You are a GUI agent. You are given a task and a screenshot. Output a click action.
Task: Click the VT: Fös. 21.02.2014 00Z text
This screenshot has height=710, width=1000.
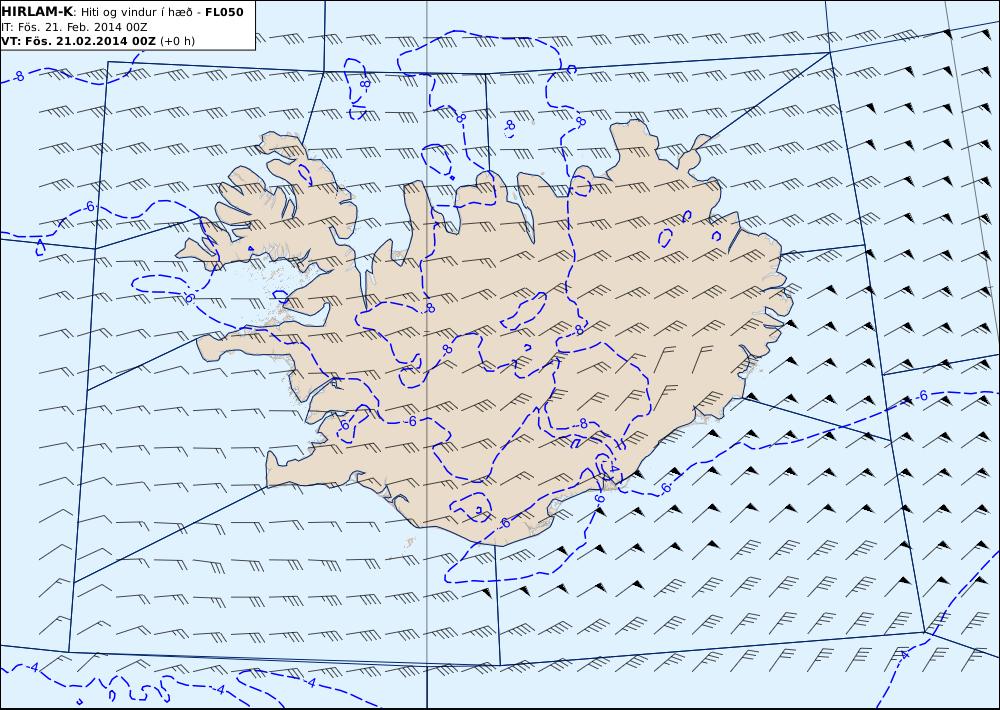click(78, 41)
